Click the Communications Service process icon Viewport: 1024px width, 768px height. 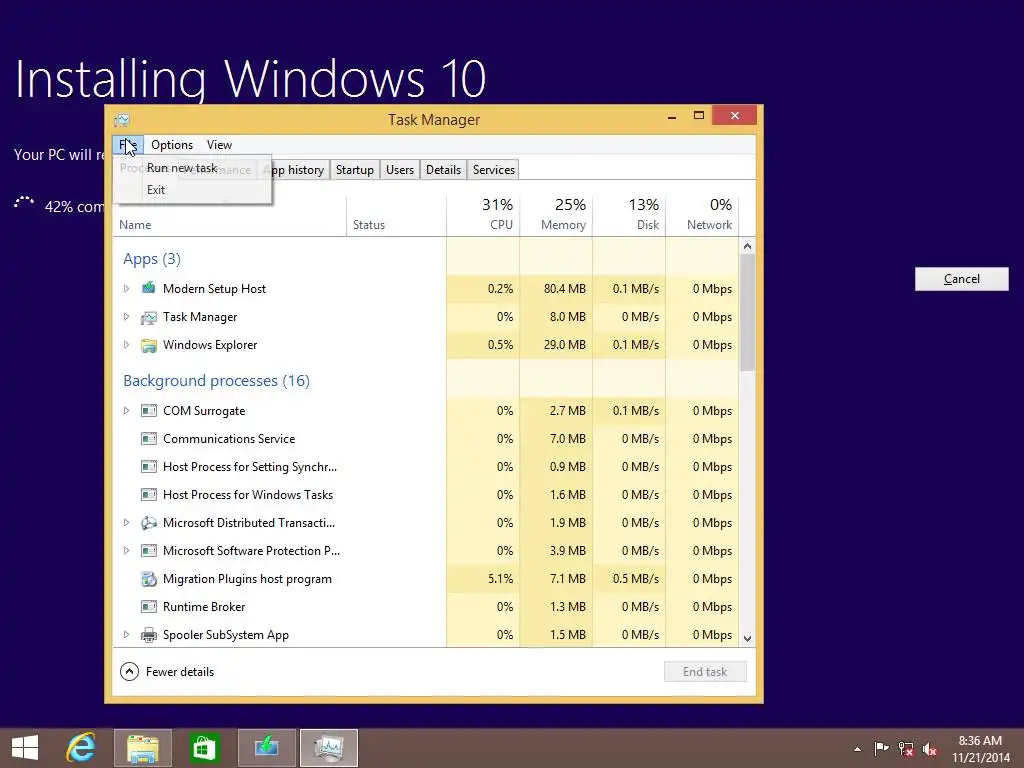click(x=149, y=439)
